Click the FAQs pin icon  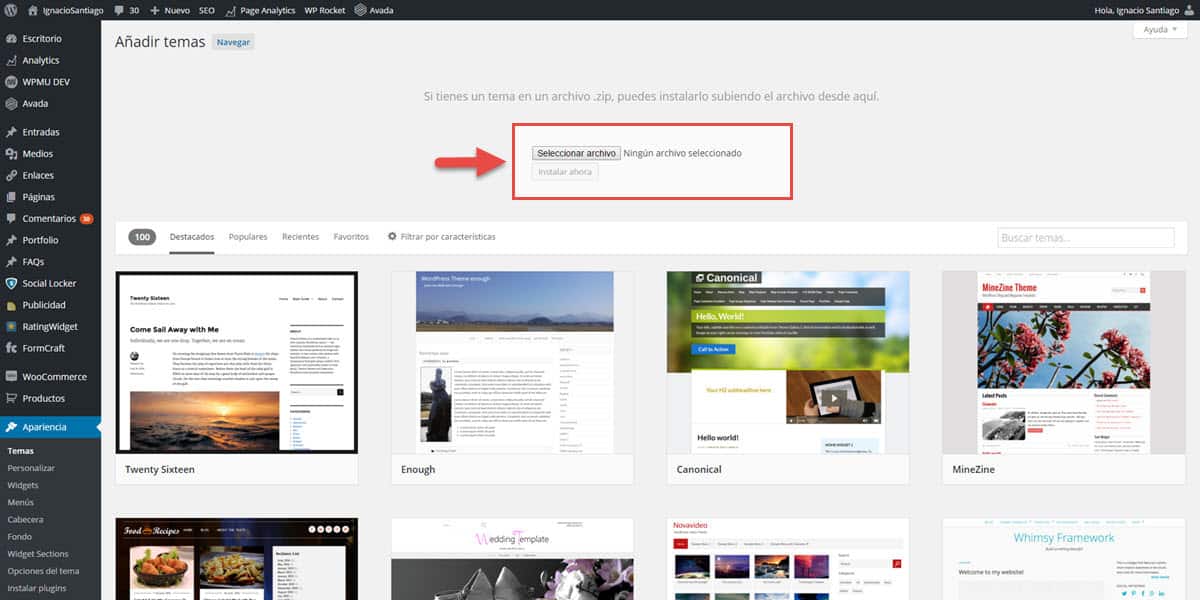[11, 262]
